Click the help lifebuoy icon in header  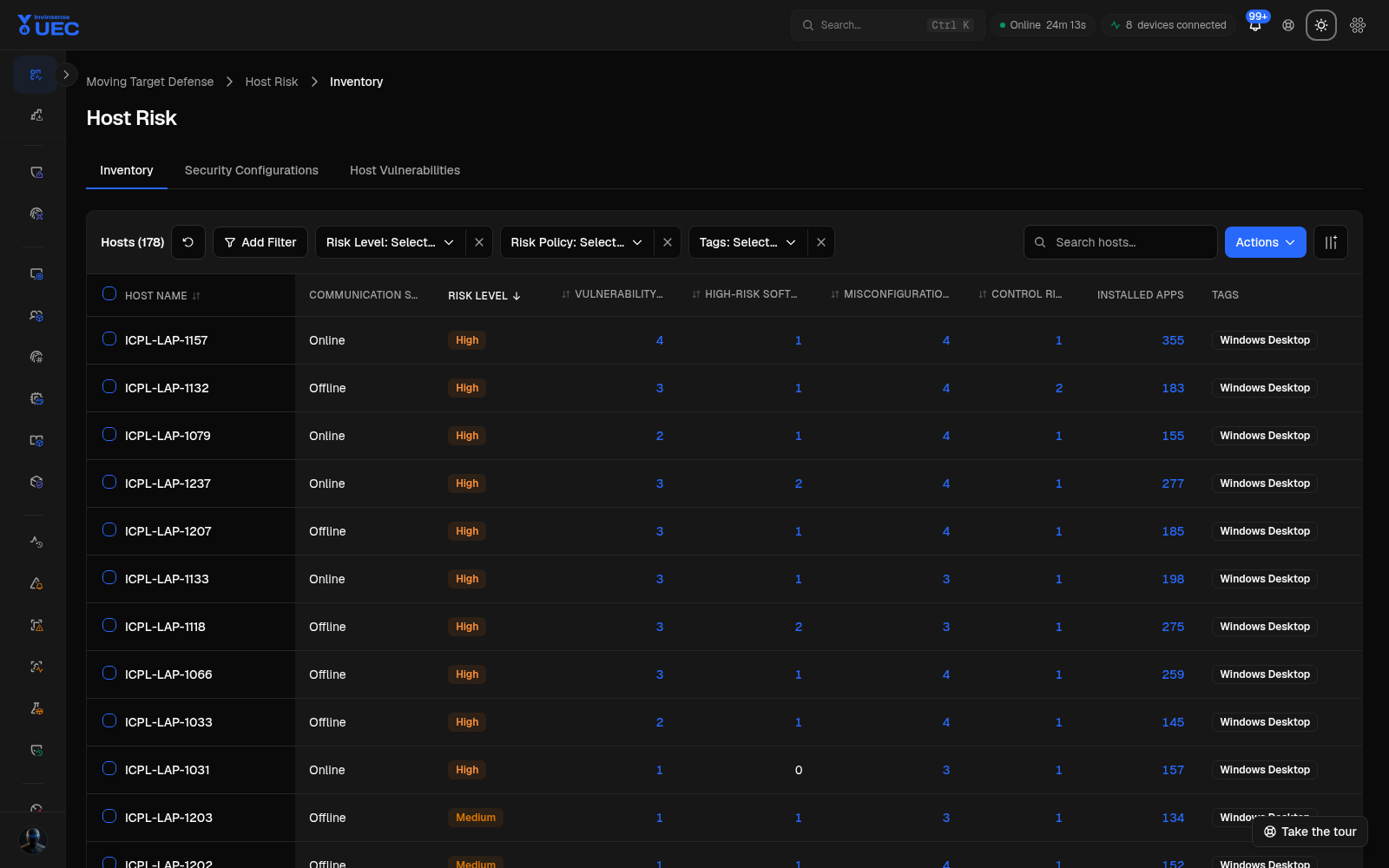1288,25
